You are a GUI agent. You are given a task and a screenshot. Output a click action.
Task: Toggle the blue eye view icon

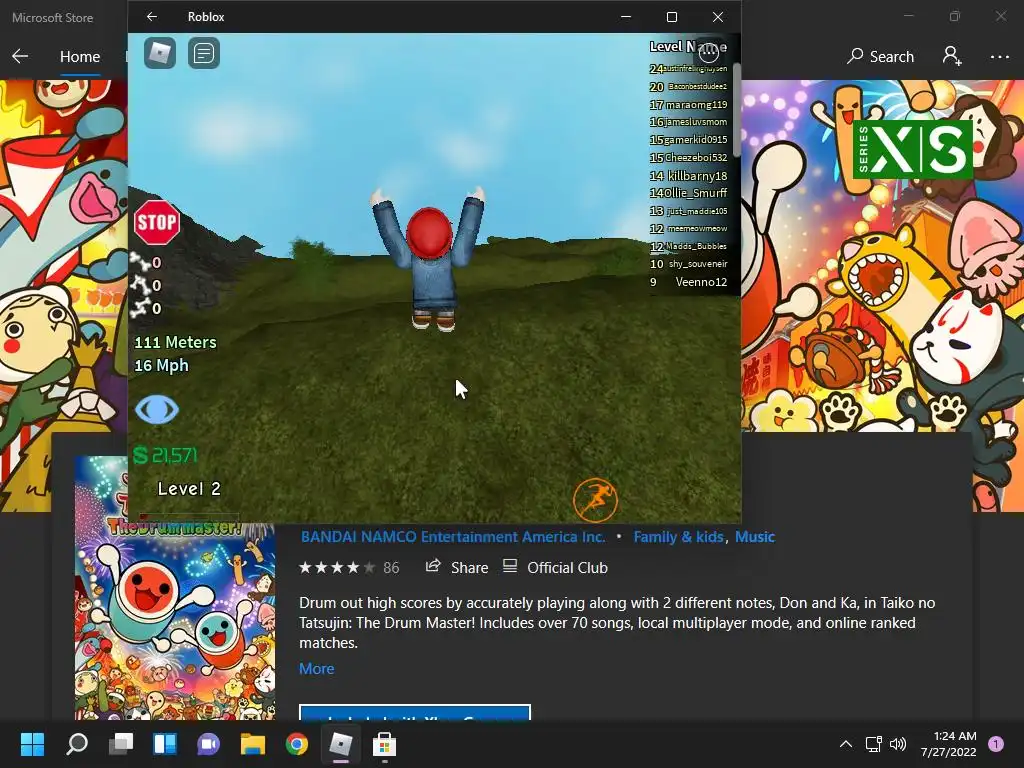click(157, 409)
